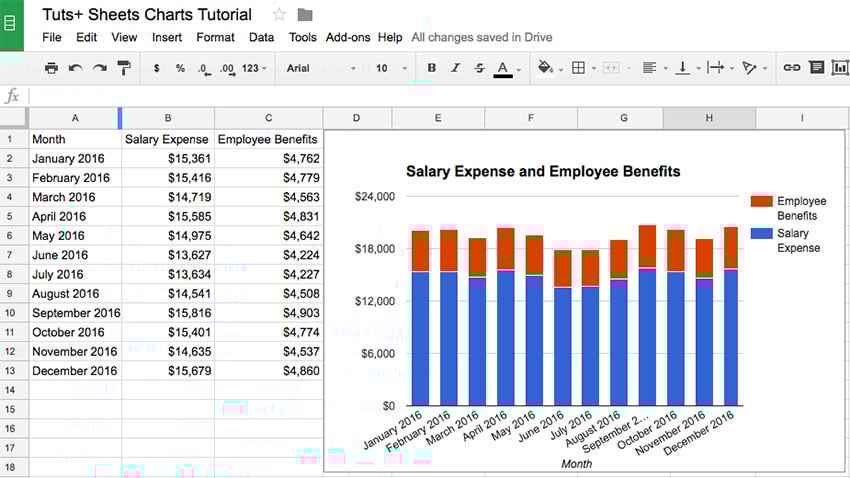The image size is (850, 478).
Task: Click the Undo arrow icon
Action: [76, 68]
